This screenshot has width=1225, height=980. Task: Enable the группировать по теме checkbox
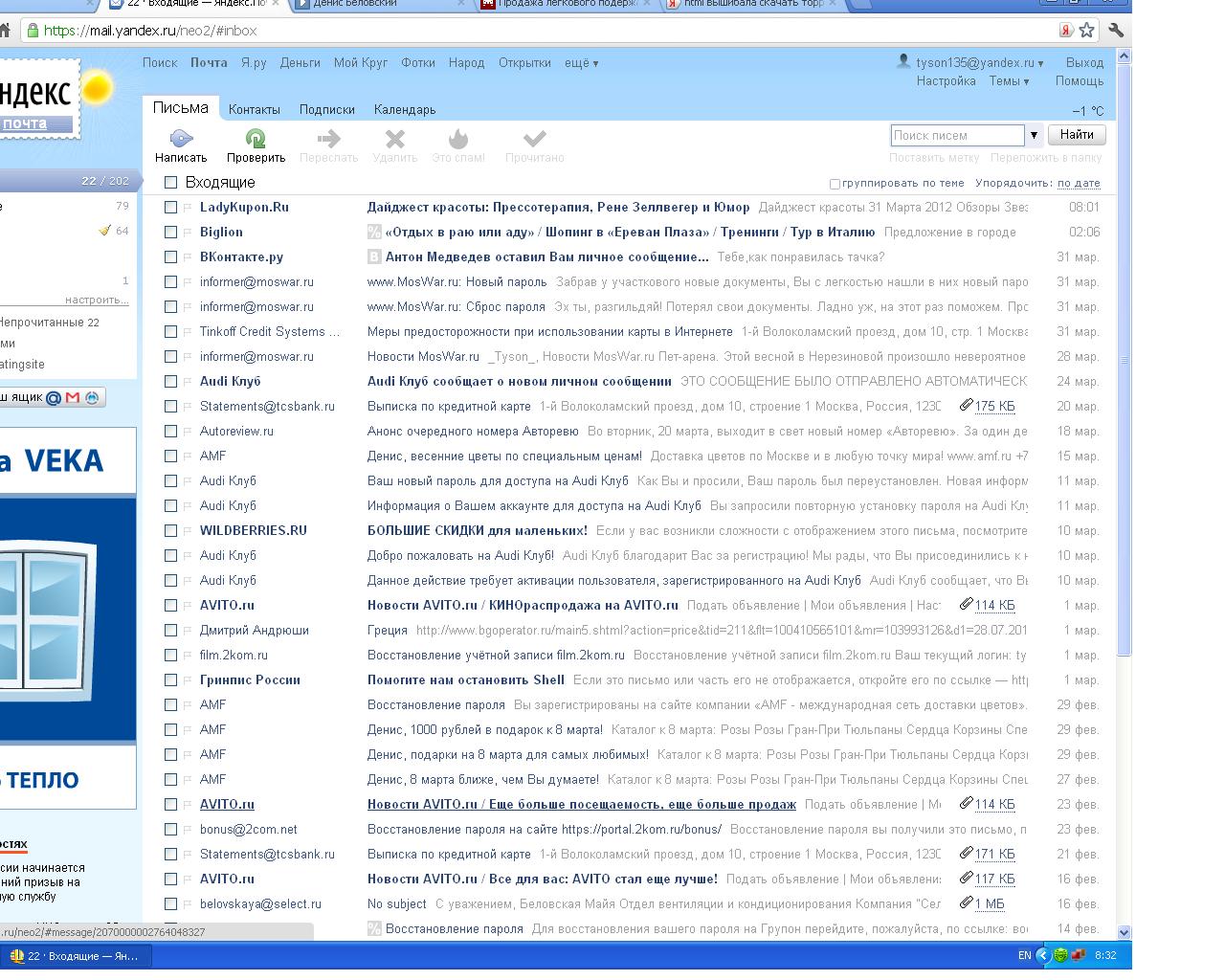coord(835,184)
